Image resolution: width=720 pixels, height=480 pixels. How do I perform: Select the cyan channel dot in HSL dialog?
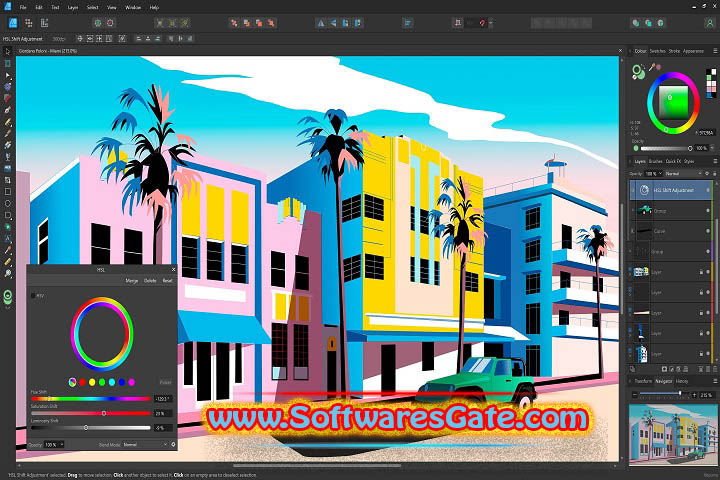pos(112,382)
